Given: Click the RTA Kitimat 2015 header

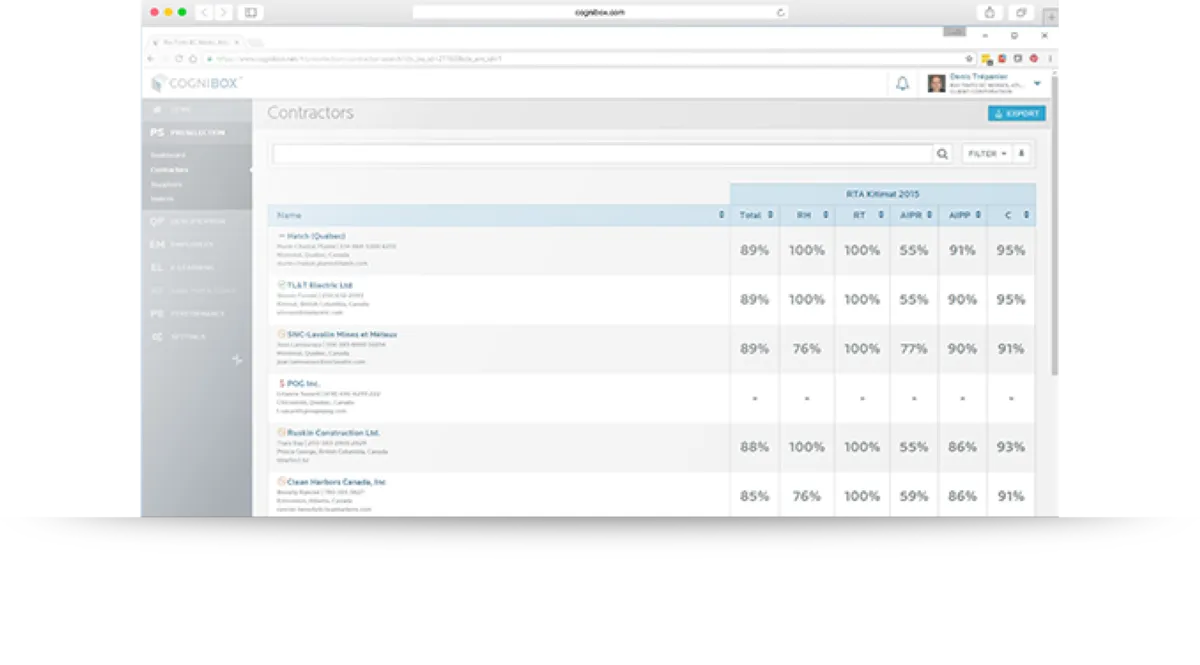Looking at the screenshot, I should pos(883,194).
